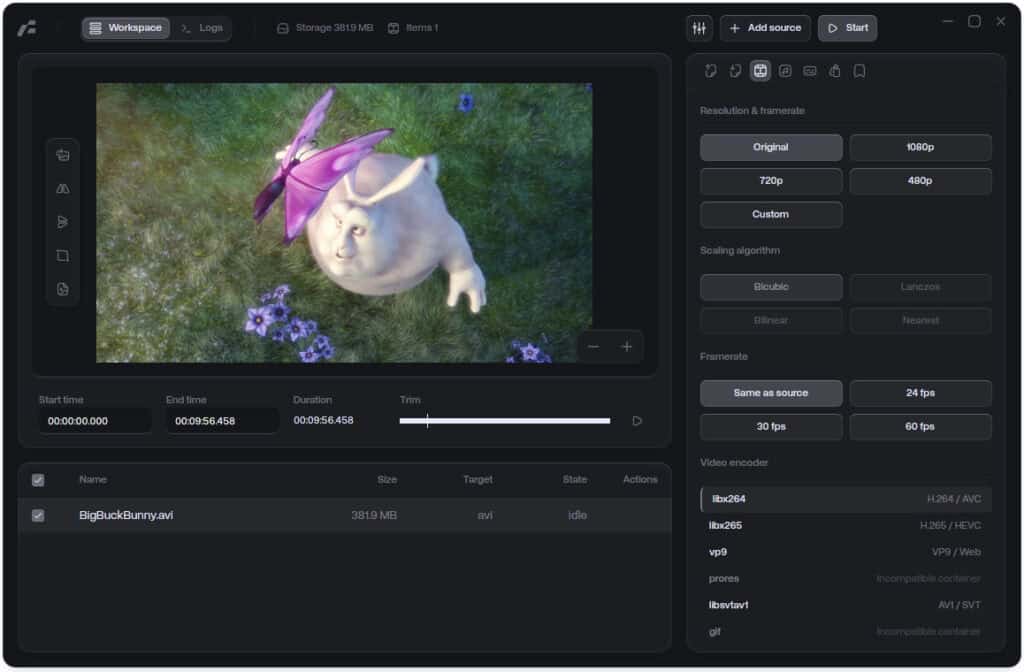Click the file icon below the crop tool
This screenshot has width=1024, height=672.
[x=63, y=289]
